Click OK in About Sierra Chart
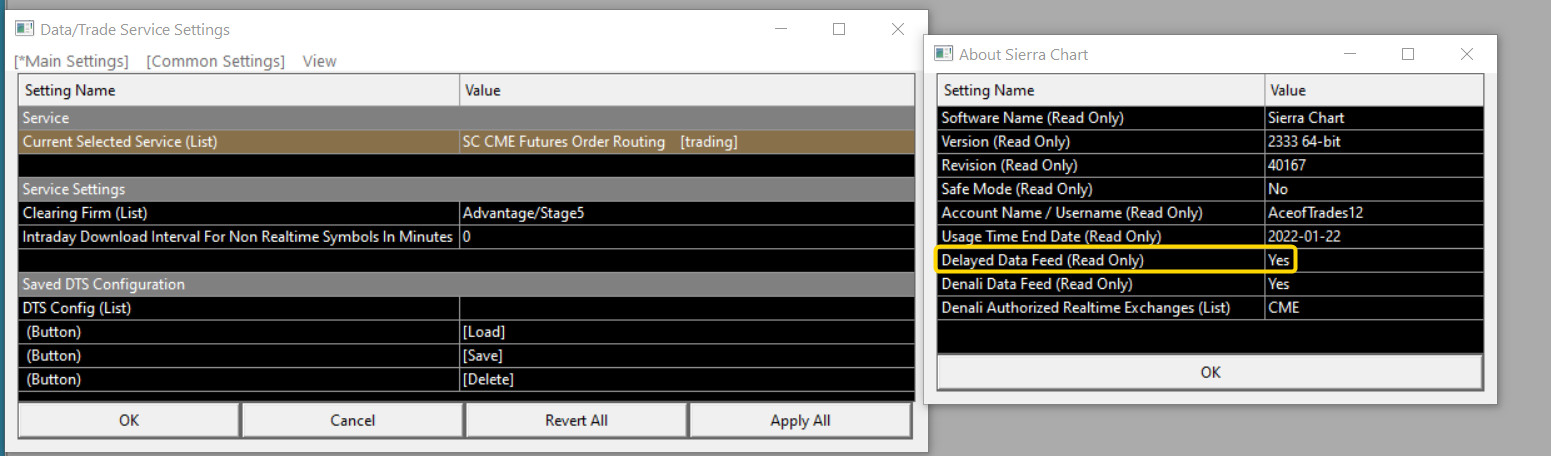 tap(1210, 372)
